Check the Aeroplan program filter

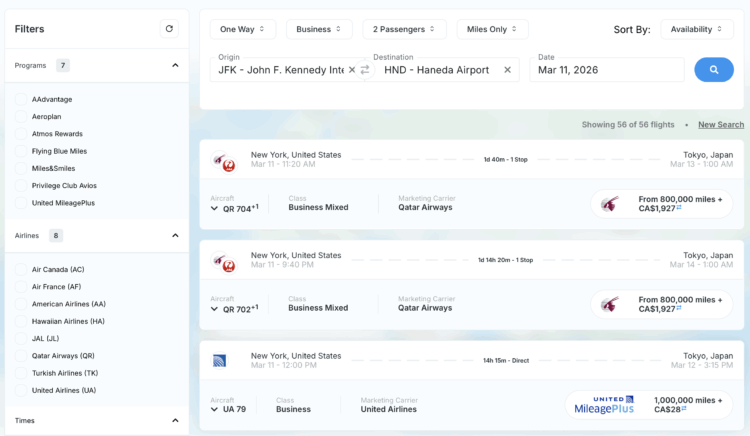coord(21,117)
